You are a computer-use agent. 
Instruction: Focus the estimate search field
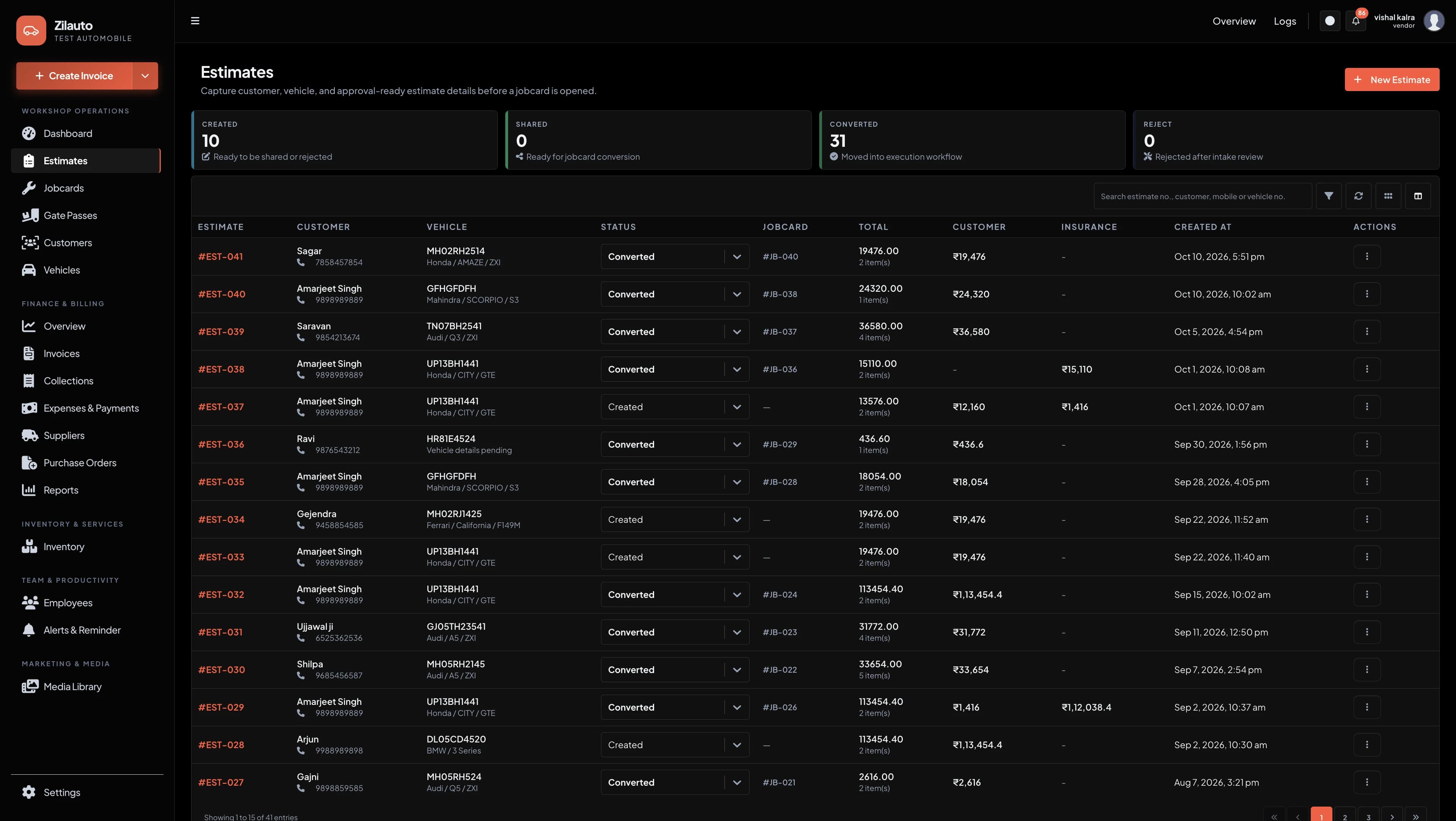pos(1202,196)
